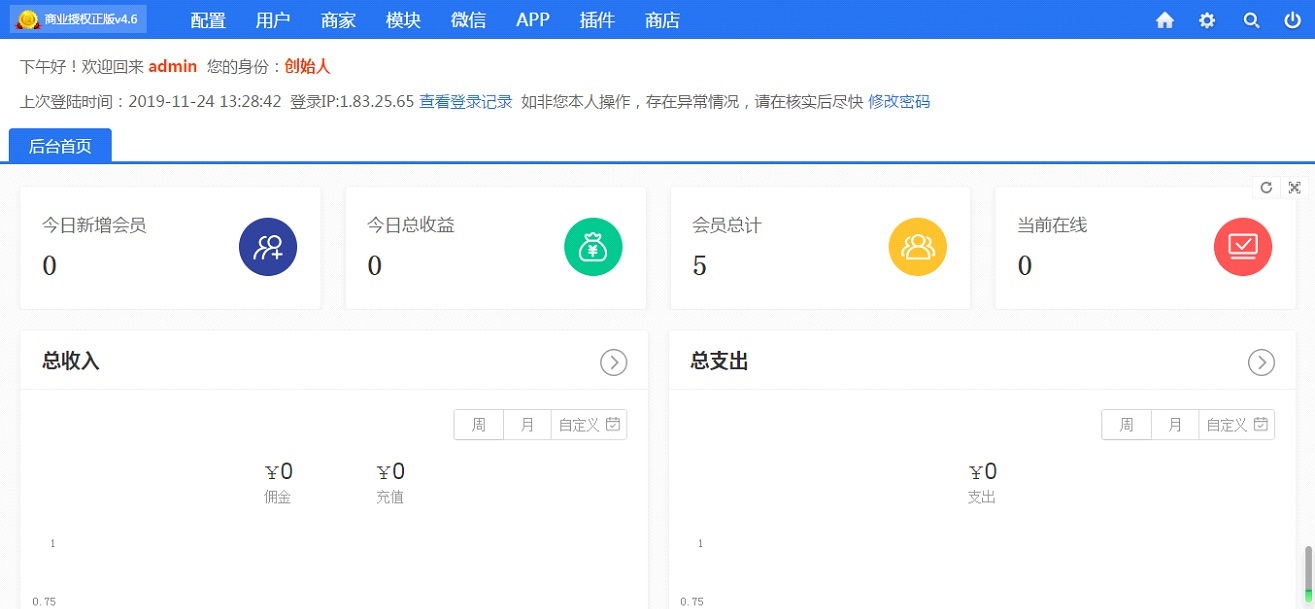Click the power logout icon
1315x609 pixels.
tap(1293, 20)
